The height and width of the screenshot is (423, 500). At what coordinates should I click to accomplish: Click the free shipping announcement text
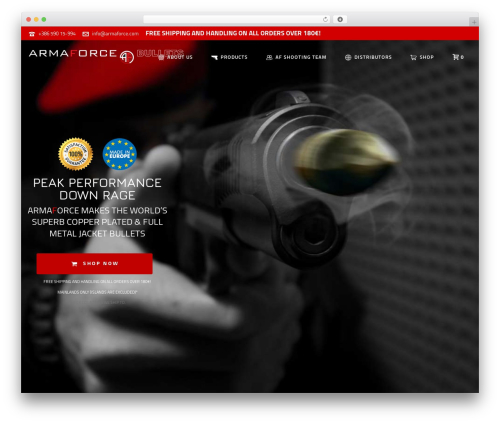(233, 33)
